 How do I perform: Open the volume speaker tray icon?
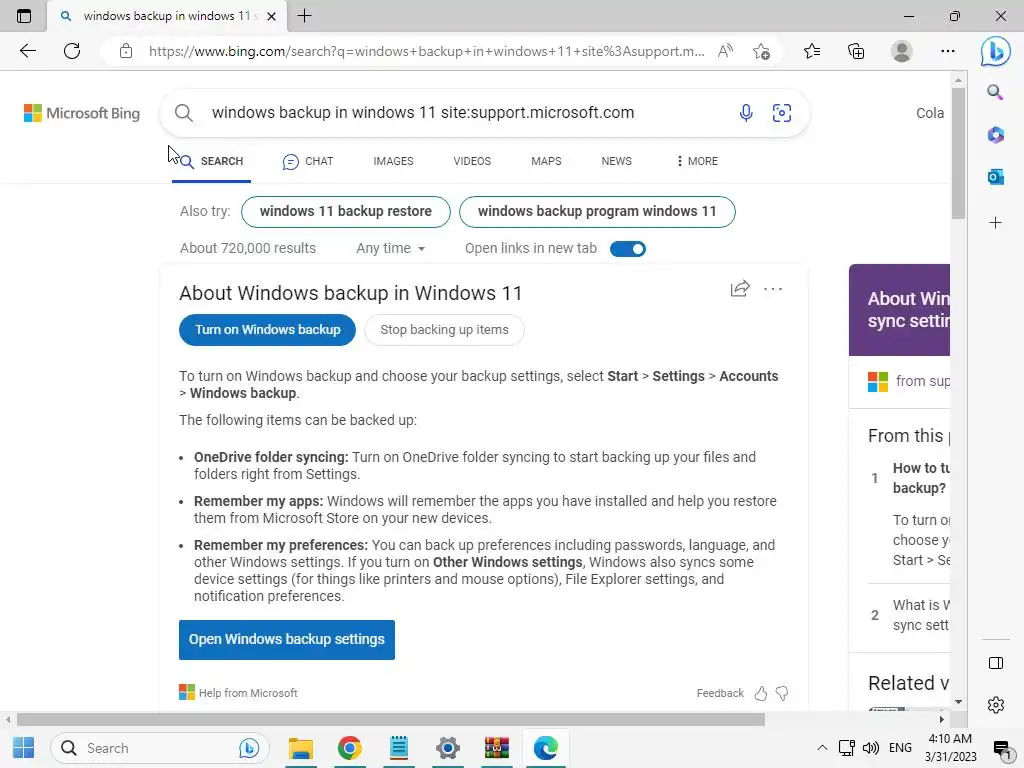tap(870, 748)
